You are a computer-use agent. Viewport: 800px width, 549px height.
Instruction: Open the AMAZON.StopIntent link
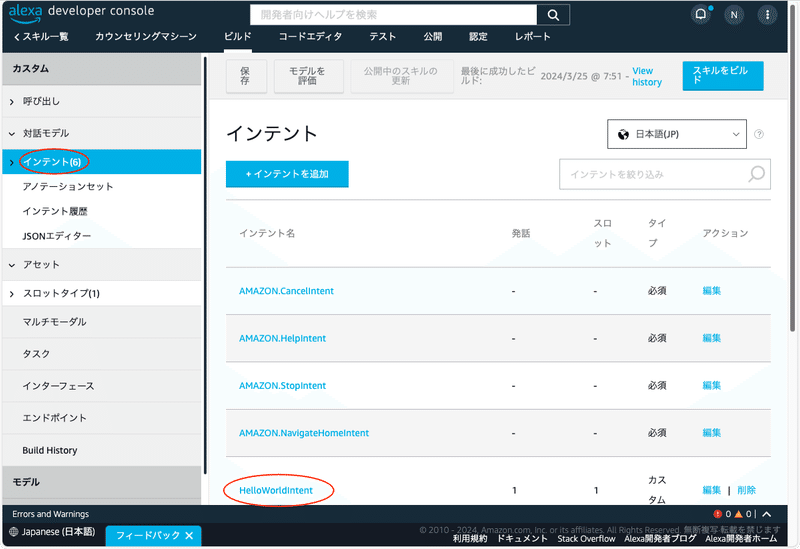click(282, 386)
